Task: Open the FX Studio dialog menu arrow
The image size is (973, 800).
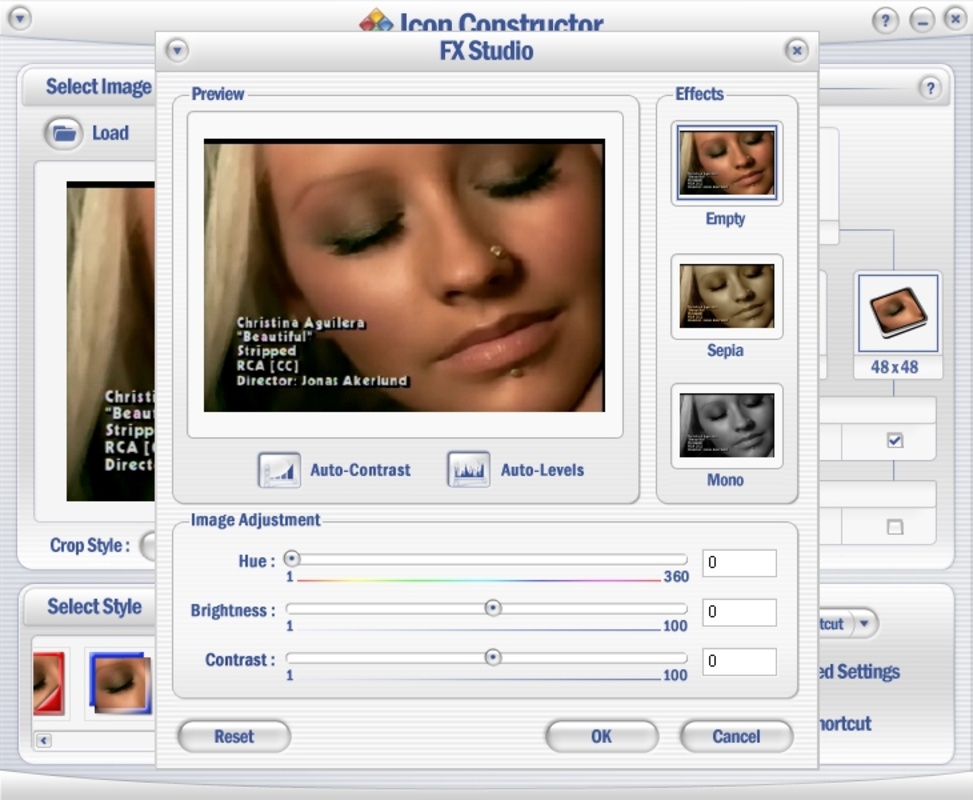Action: tap(177, 50)
